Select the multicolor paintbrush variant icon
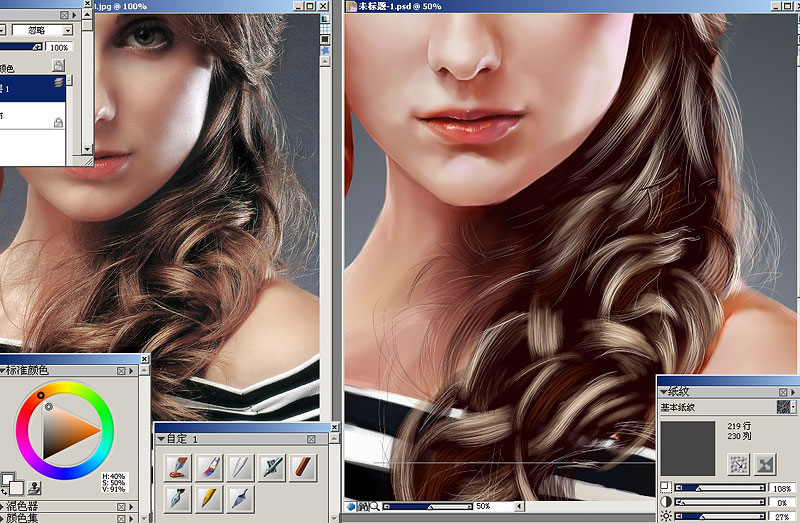Screen dimensions: 800x523 tap(209, 467)
